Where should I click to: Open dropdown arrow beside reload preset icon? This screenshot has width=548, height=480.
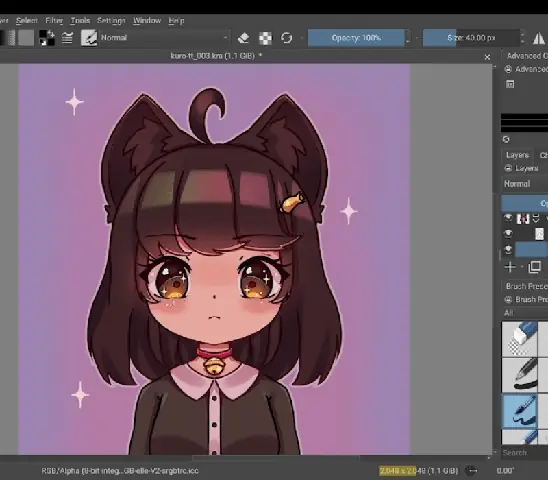(301, 38)
